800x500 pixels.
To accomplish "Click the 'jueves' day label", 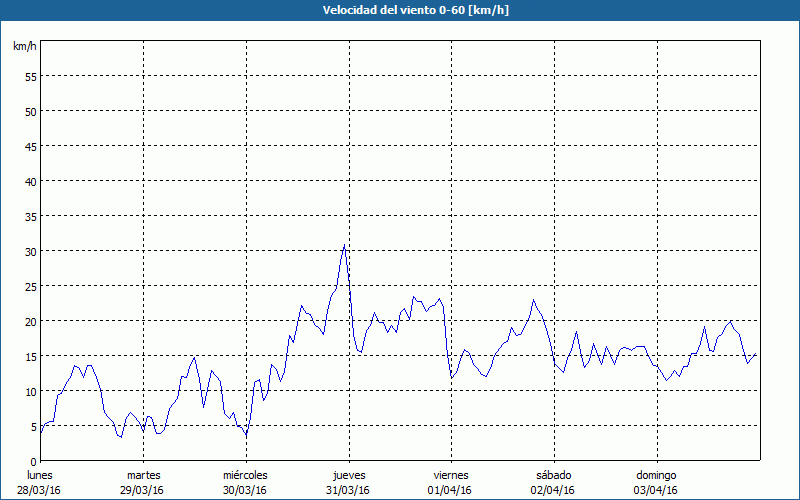I will coord(348,475).
